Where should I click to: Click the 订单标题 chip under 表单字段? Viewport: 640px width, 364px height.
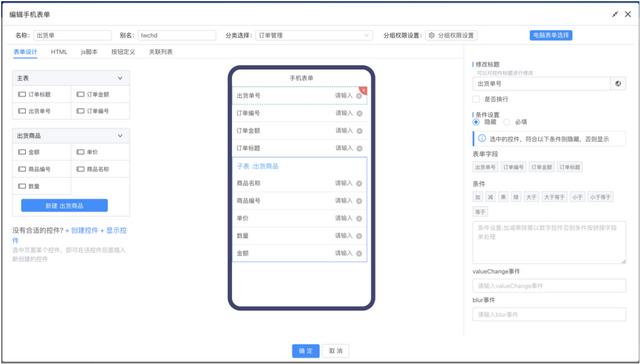tap(570, 167)
